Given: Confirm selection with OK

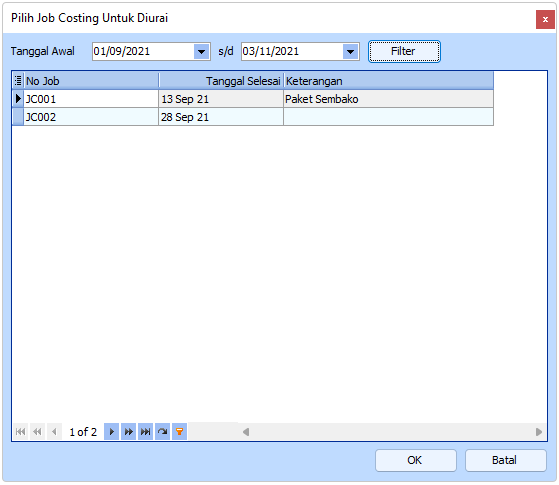Looking at the screenshot, I should coord(416,460).
